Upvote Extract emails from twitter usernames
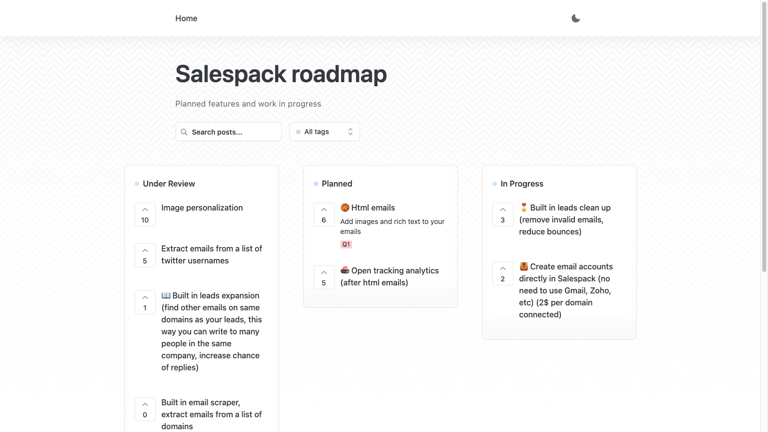768x432 pixels. (x=145, y=255)
